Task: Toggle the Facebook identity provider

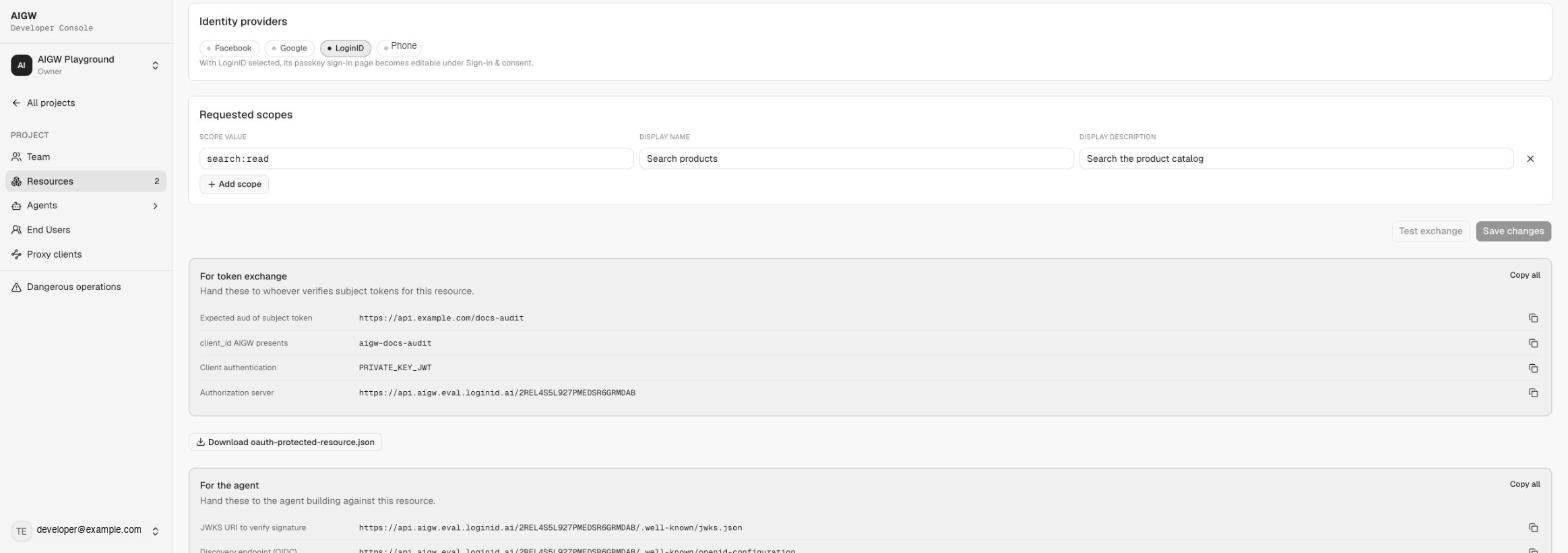Action: click(x=229, y=48)
